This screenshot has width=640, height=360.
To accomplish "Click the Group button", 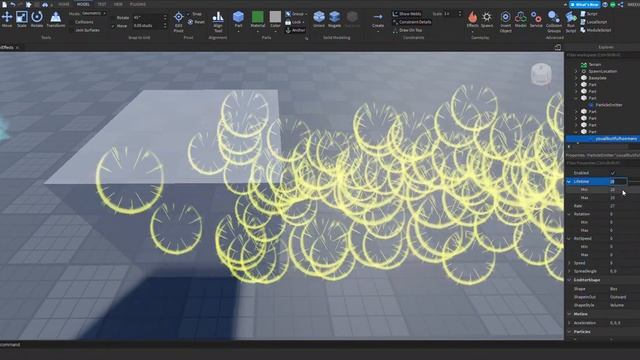I will (x=295, y=14).
